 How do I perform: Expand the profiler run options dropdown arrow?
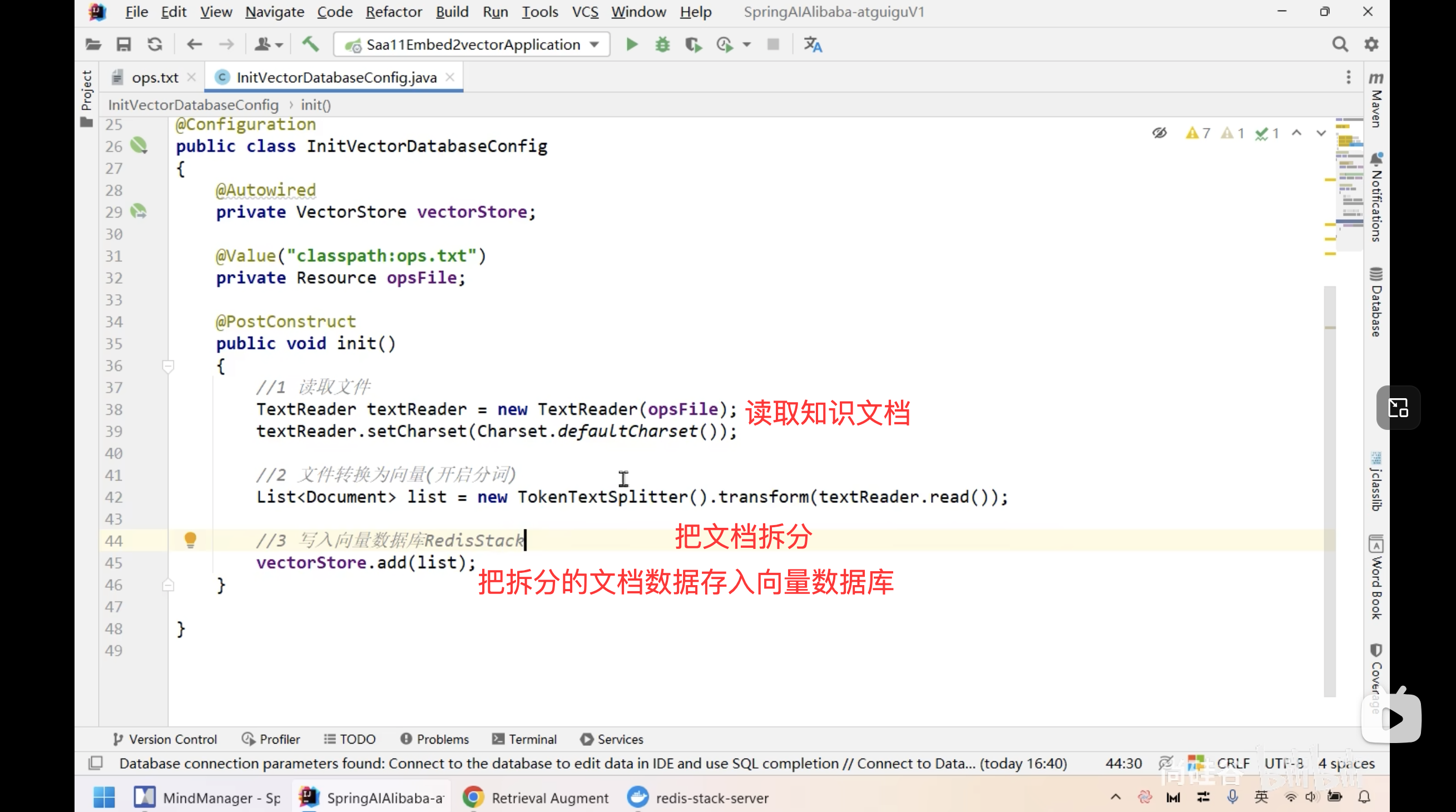747,44
